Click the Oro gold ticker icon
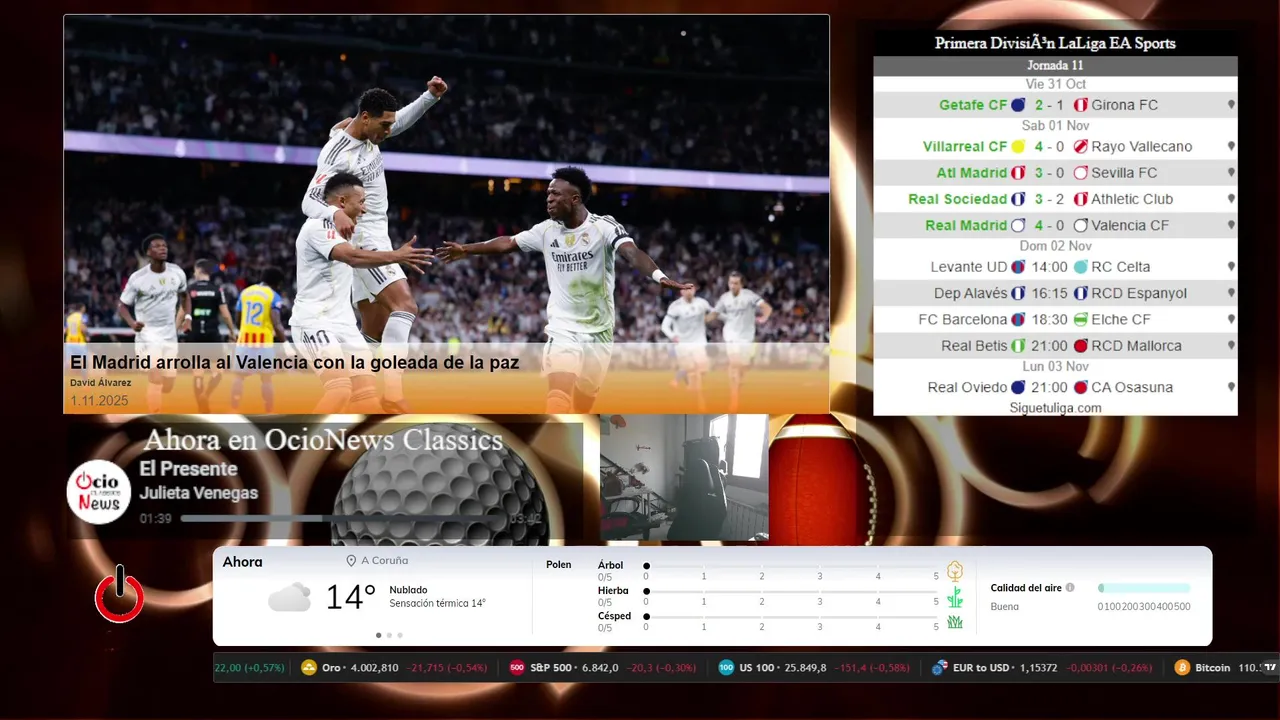1280x720 pixels. 309,667
